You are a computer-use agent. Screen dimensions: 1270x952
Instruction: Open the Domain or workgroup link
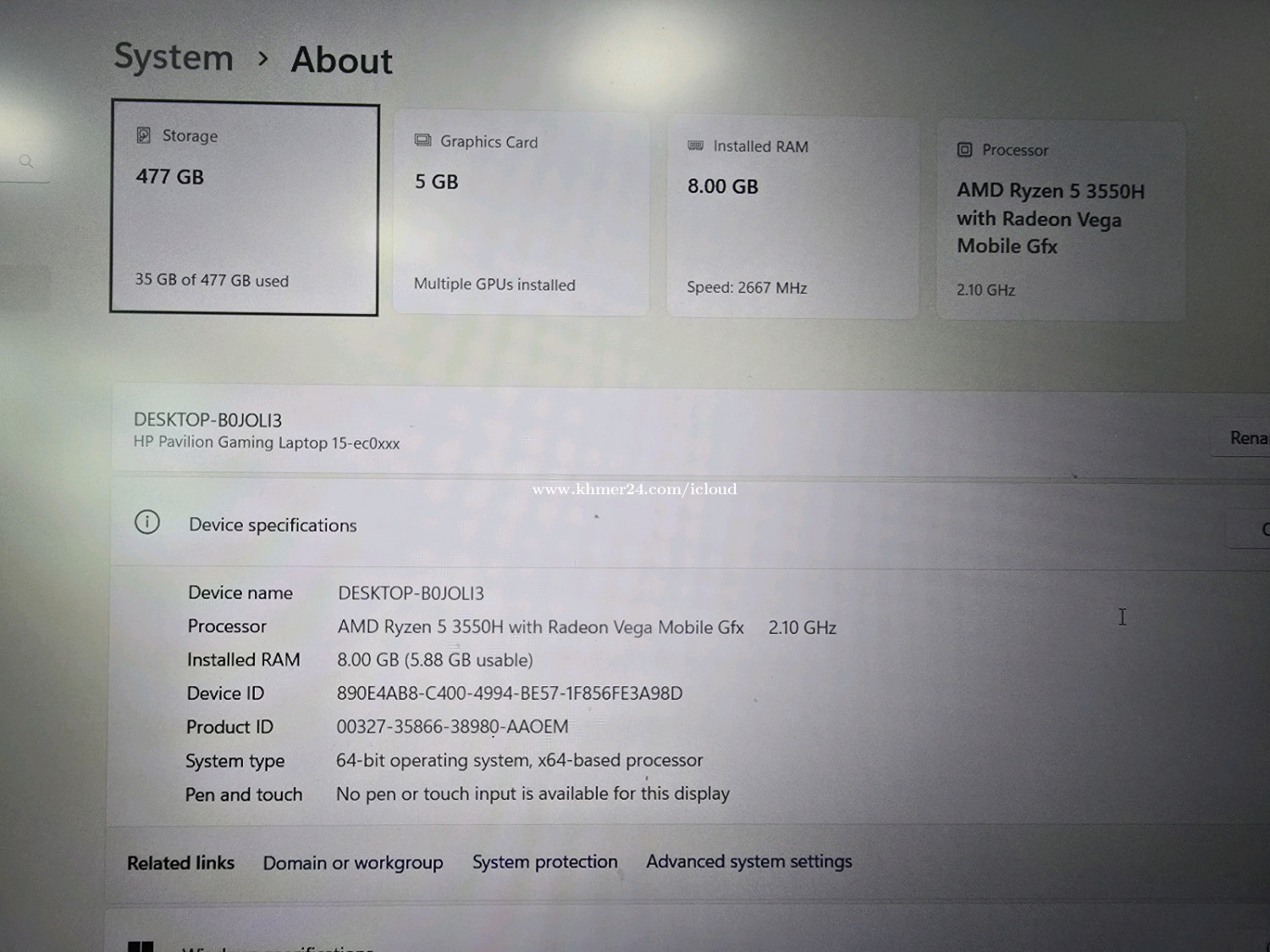point(352,862)
